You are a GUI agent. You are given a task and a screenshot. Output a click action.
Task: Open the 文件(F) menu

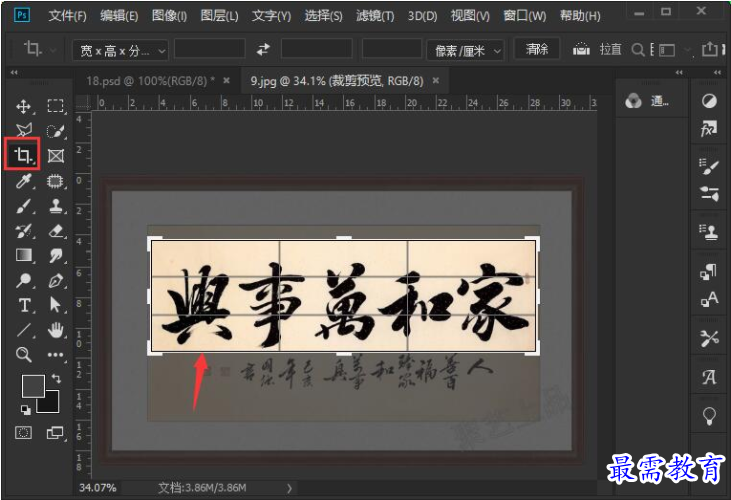coord(68,16)
